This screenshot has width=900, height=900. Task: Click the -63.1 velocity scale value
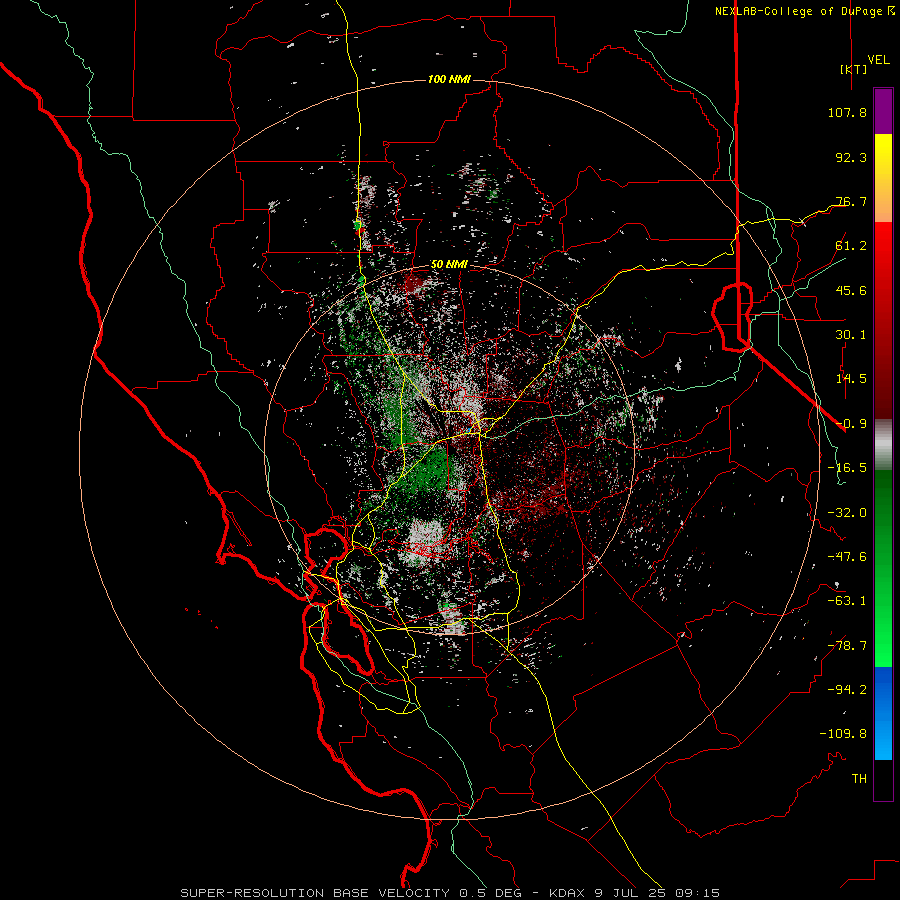(x=847, y=601)
